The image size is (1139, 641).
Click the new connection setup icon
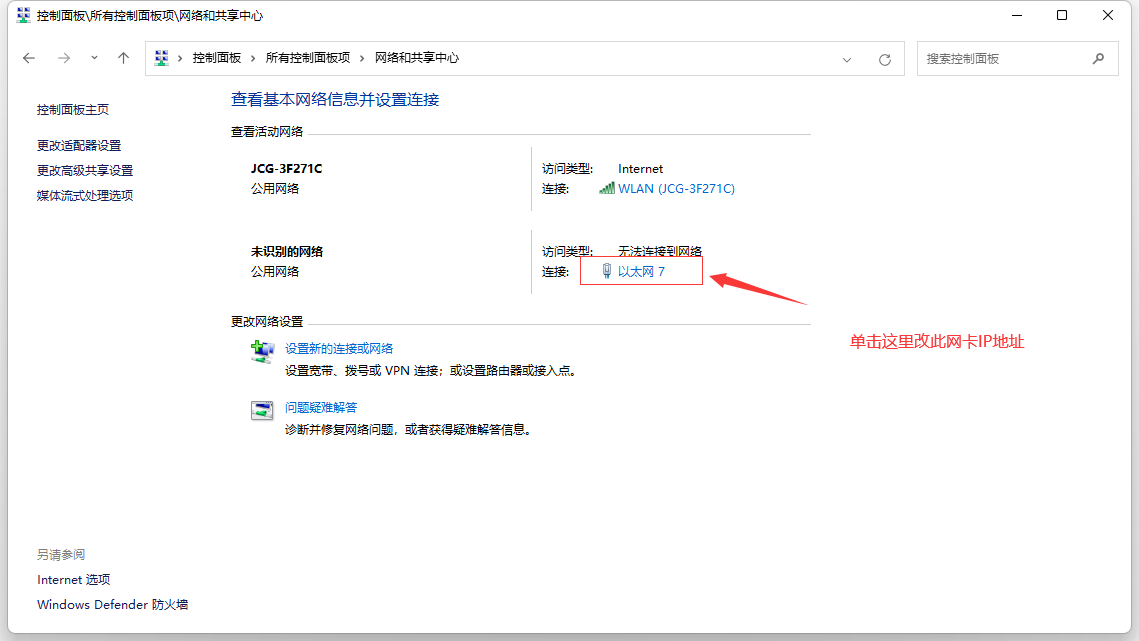pos(262,350)
